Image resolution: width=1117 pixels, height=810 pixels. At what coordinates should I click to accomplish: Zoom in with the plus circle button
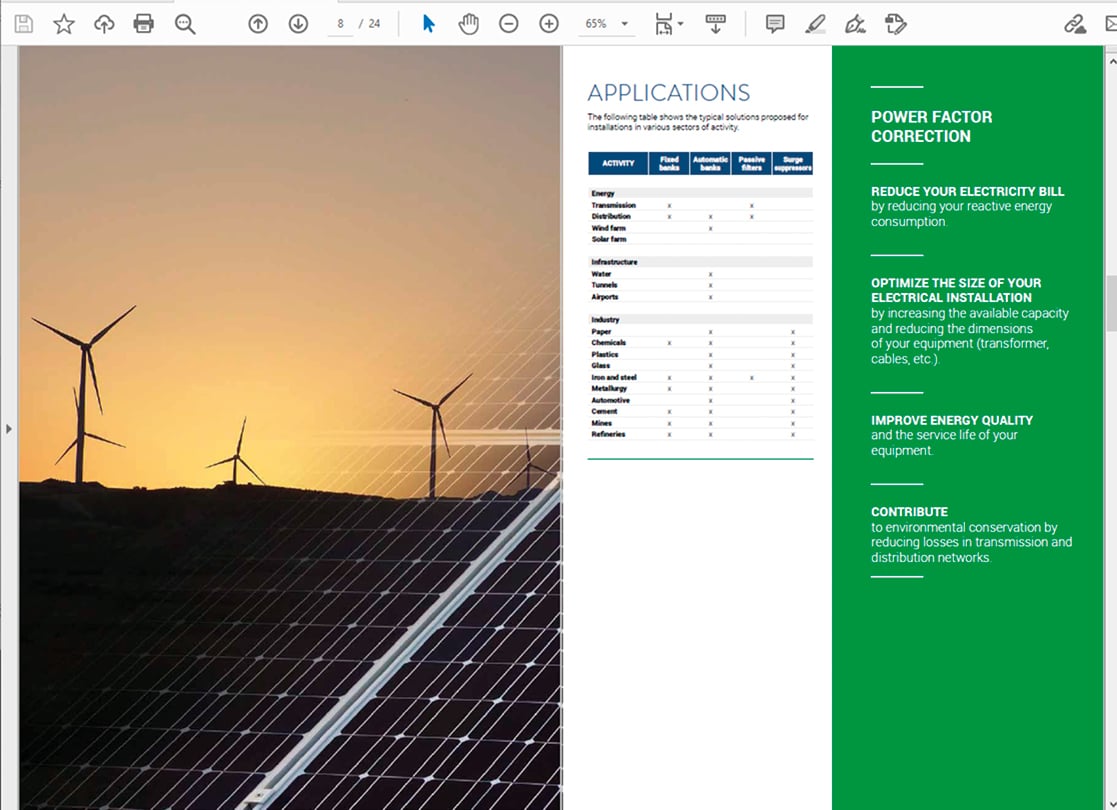click(x=549, y=24)
